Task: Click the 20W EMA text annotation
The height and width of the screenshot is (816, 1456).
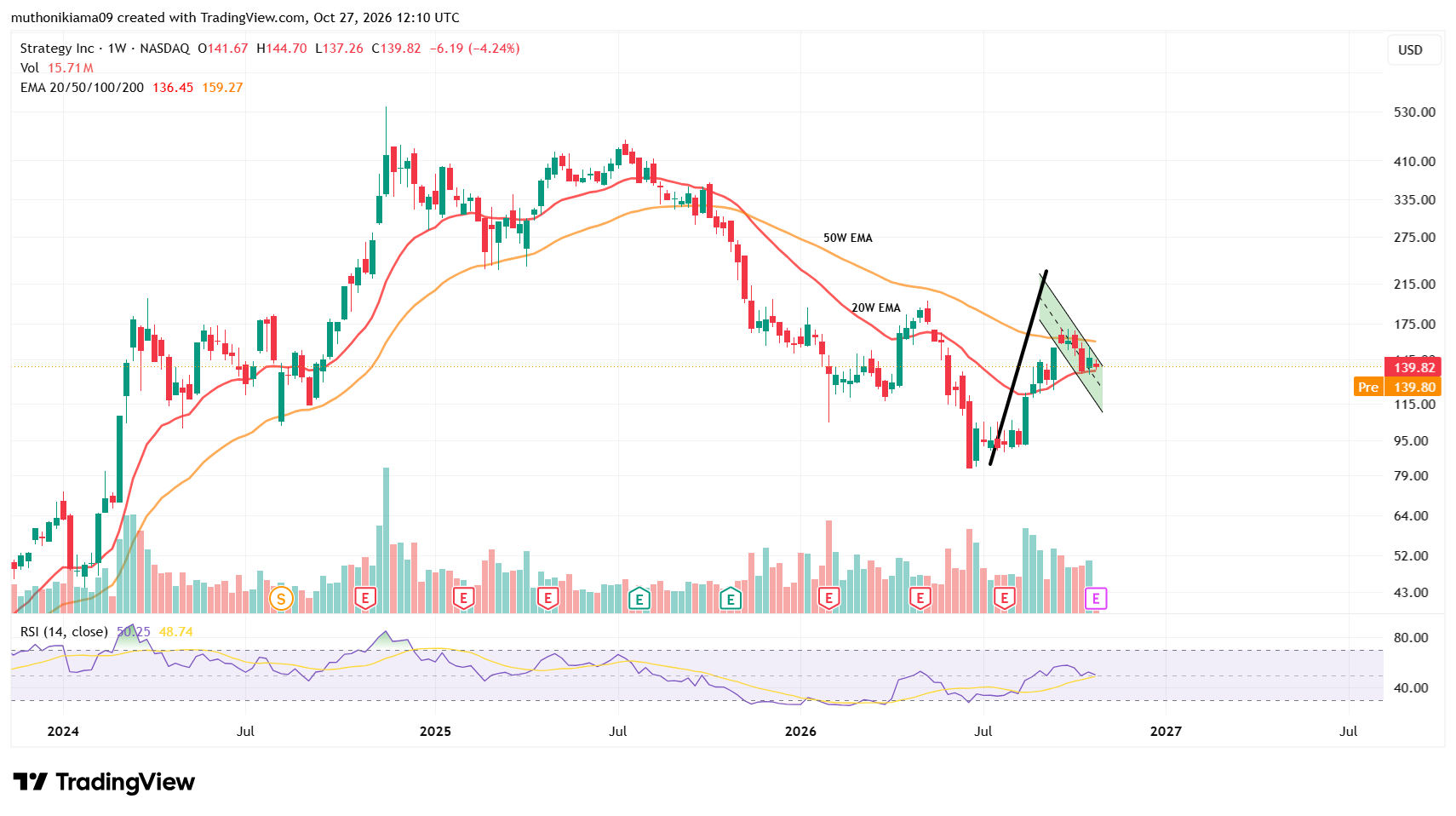Action: [x=876, y=307]
